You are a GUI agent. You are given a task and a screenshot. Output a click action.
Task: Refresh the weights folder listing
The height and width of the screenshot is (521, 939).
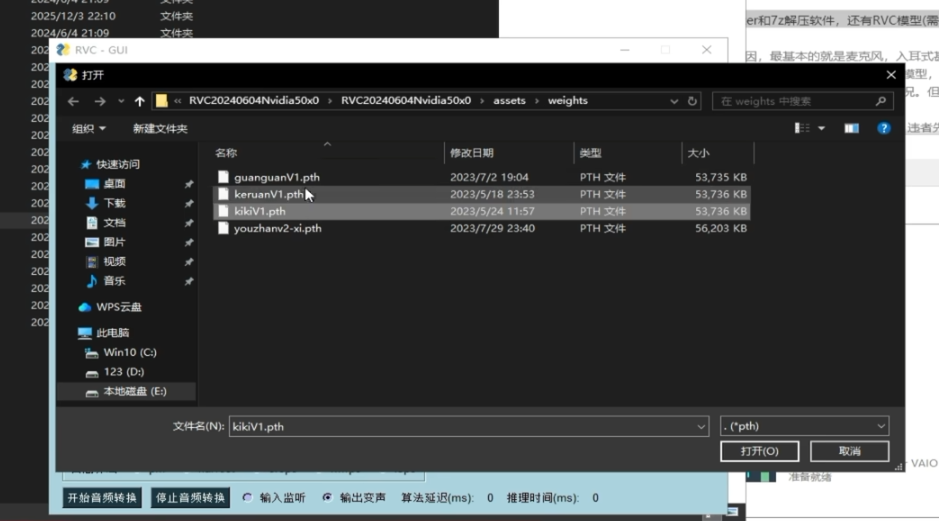(x=692, y=101)
